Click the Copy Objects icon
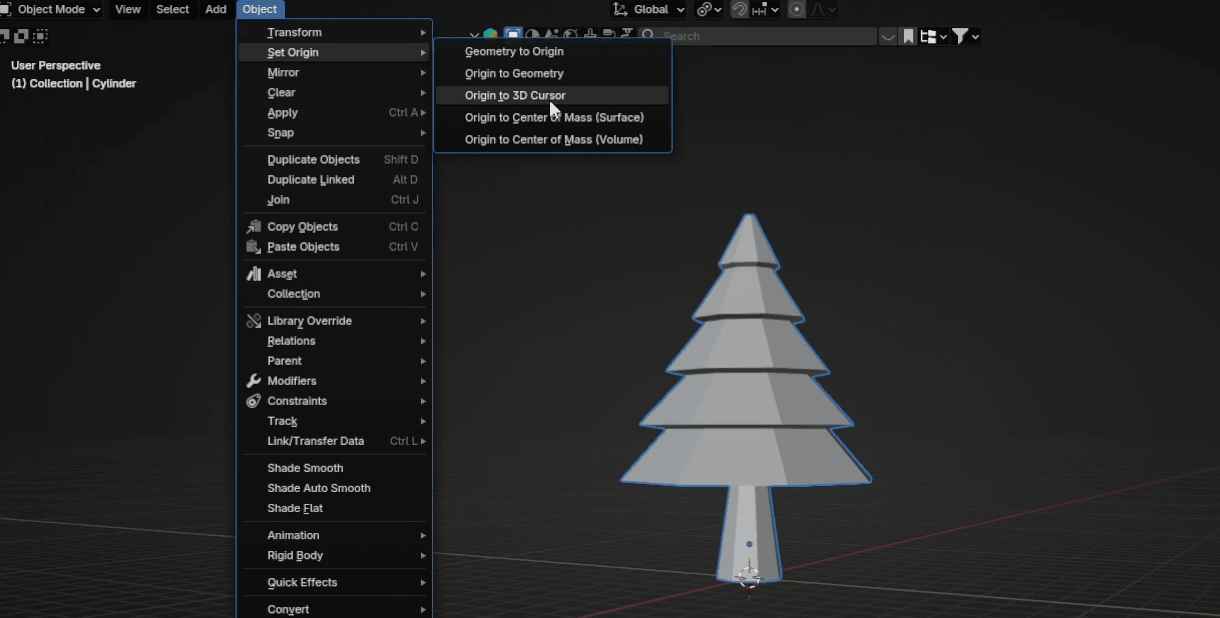Image resolution: width=1220 pixels, height=618 pixels. 254,227
